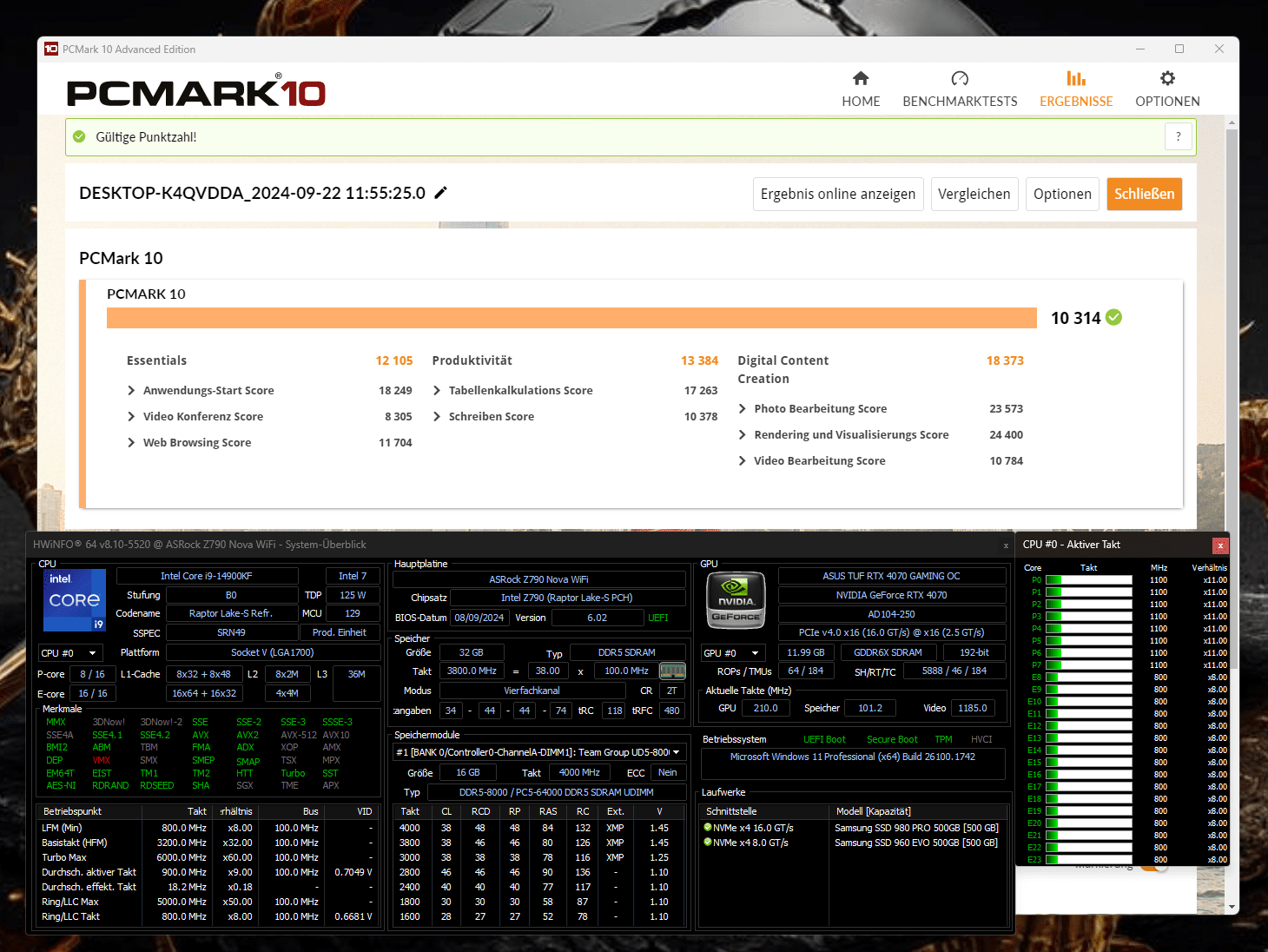The image size is (1268, 952).
Task: Click the NVIDIA GeForce RTX 4070 chip field
Action: (x=892, y=595)
